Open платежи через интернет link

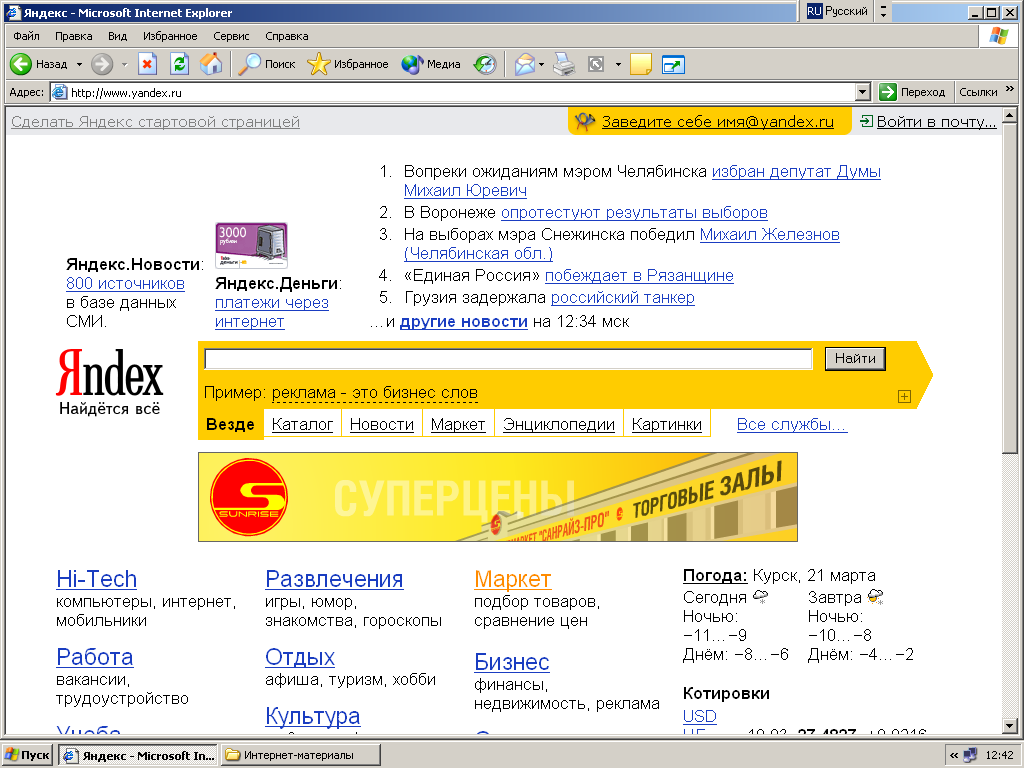272,312
